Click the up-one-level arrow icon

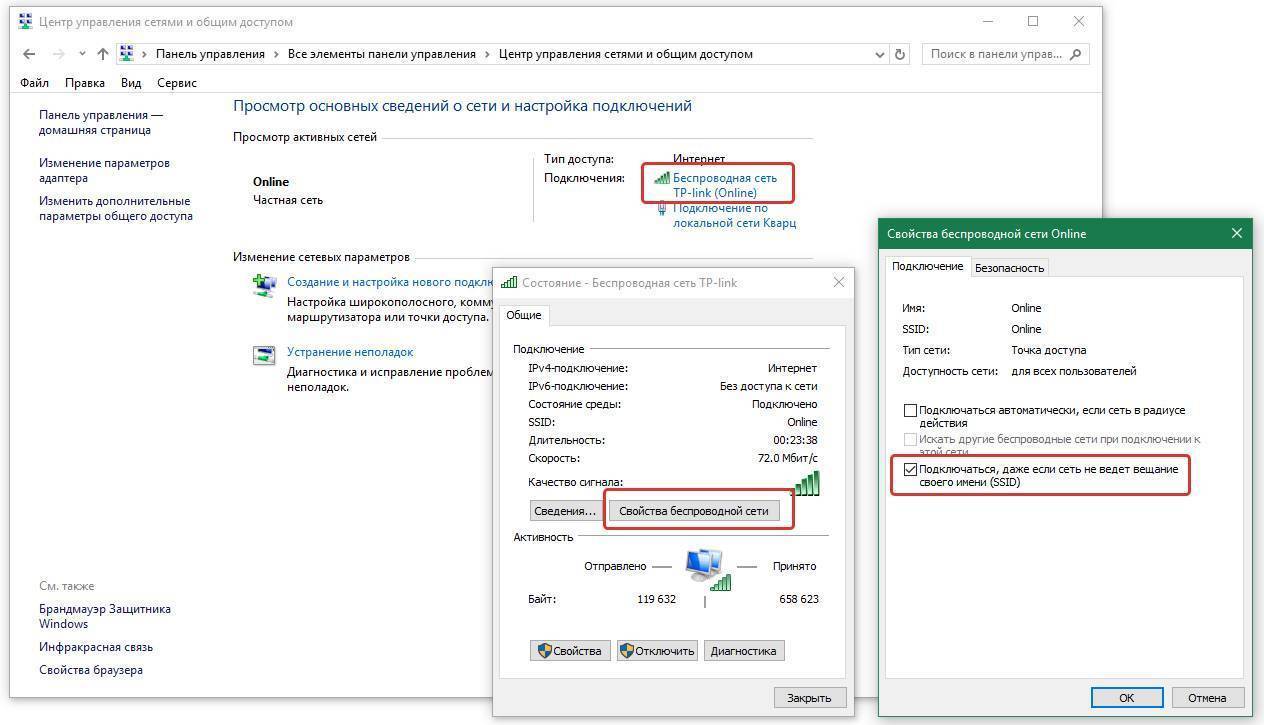(x=102, y=54)
